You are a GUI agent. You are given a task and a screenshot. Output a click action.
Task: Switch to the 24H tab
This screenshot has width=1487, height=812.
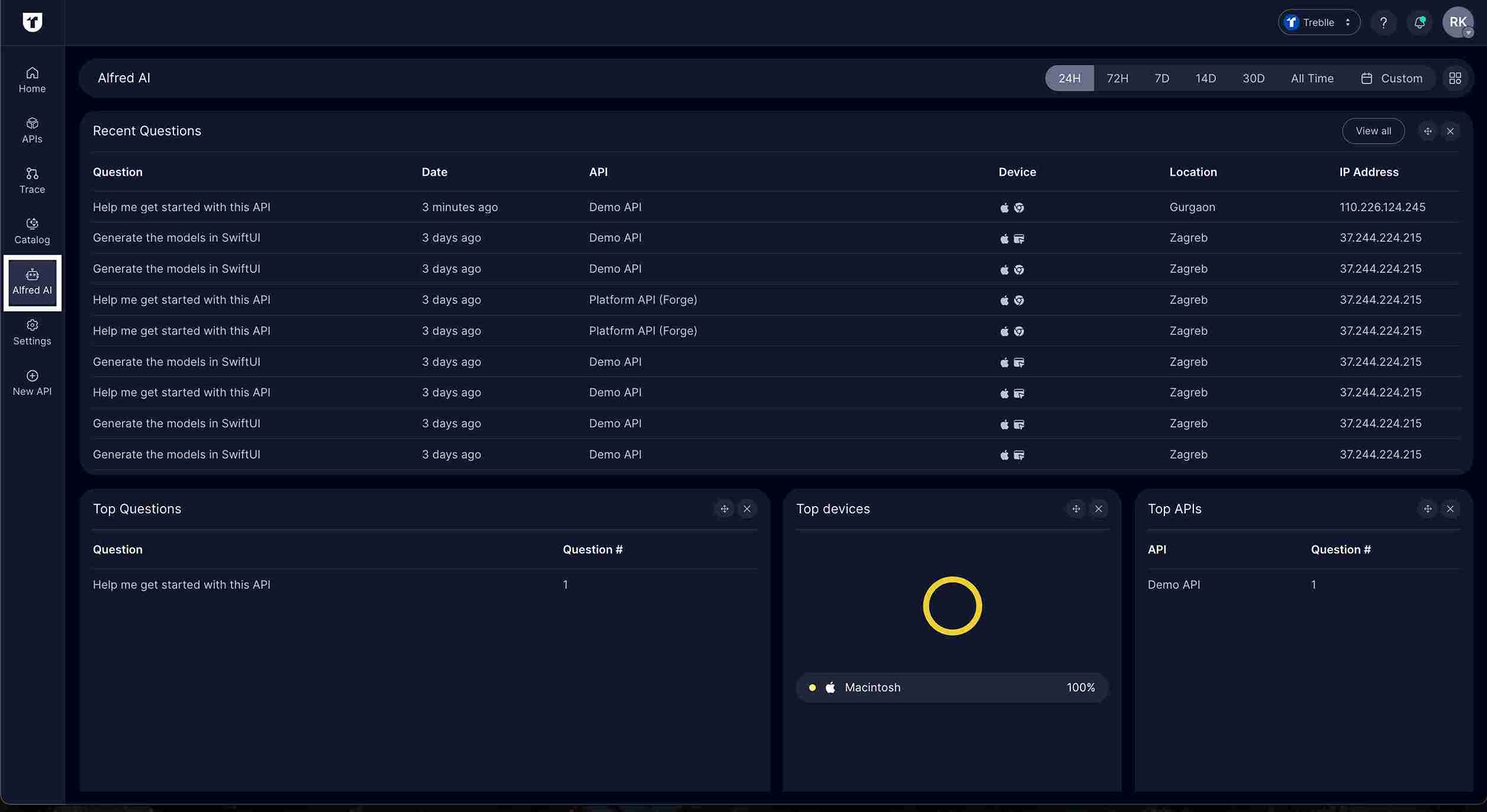(x=1069, y=78)
